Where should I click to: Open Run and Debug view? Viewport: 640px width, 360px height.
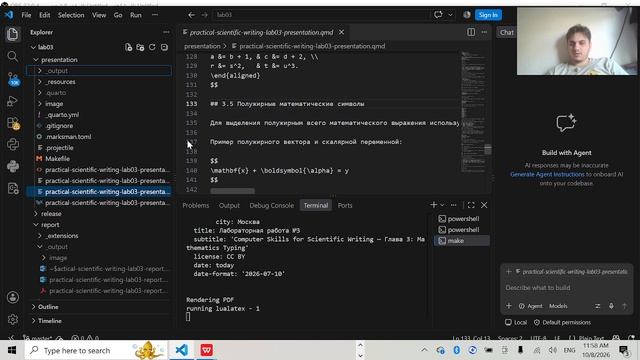click(13, 101)
